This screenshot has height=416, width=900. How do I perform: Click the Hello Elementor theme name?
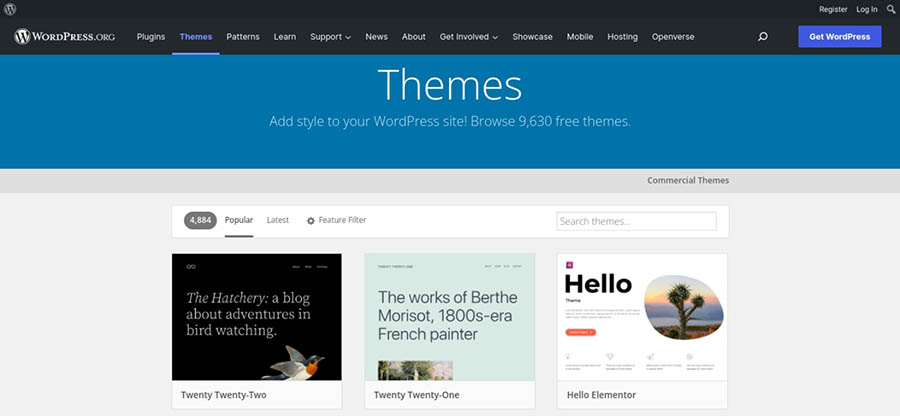pos(602,395)
